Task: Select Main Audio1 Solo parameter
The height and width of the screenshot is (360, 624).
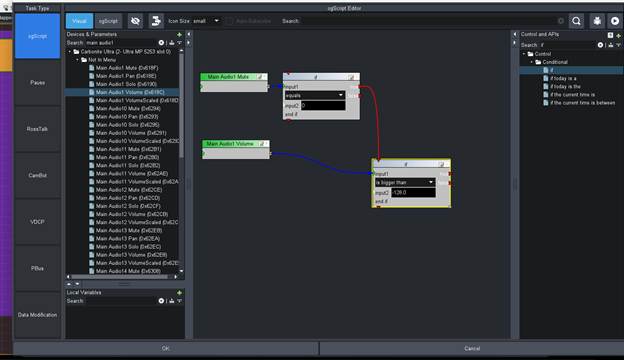Action: 126,84
